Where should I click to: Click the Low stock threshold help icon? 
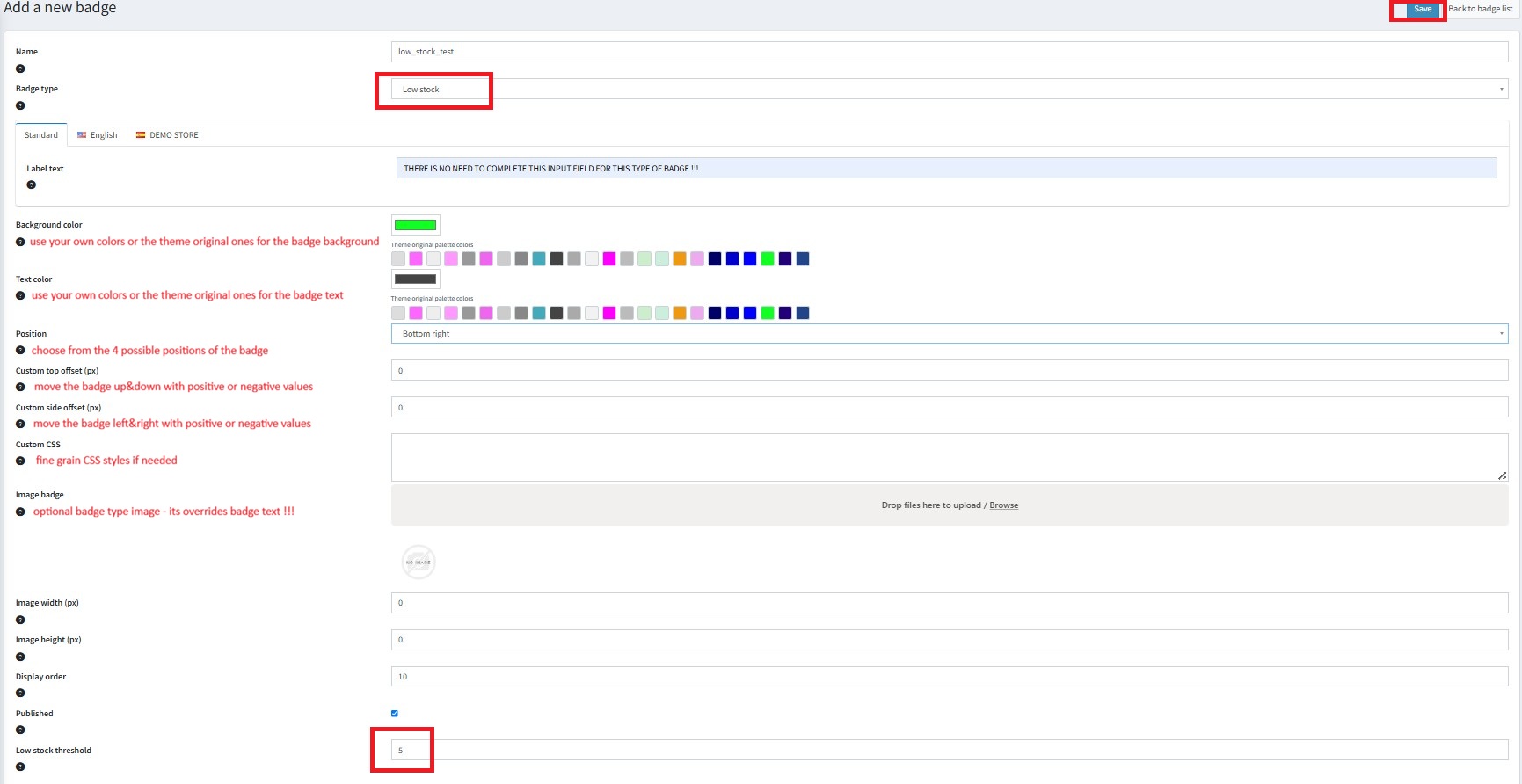[20, 766]
